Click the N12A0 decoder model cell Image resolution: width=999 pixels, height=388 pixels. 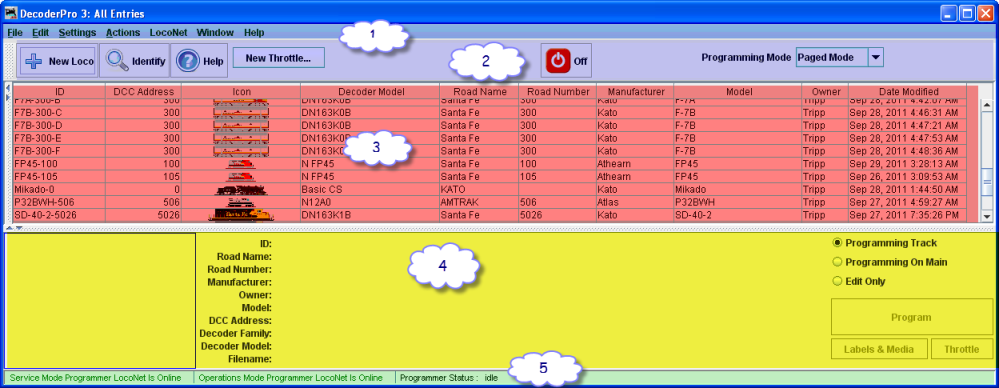(x=370, y=202)
